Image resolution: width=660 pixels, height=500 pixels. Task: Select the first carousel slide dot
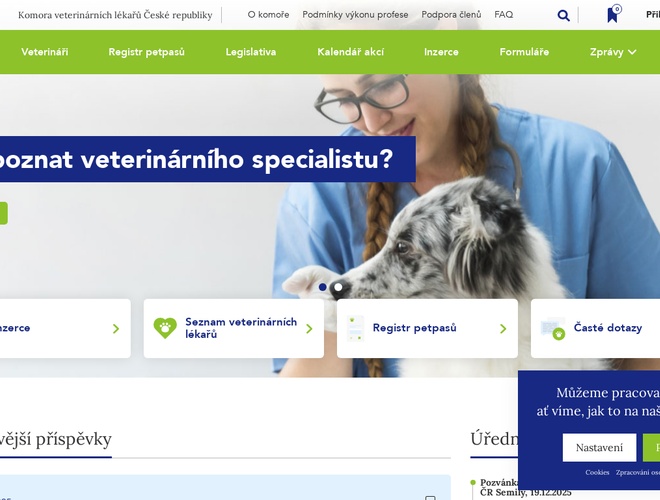tap(323, 287)
